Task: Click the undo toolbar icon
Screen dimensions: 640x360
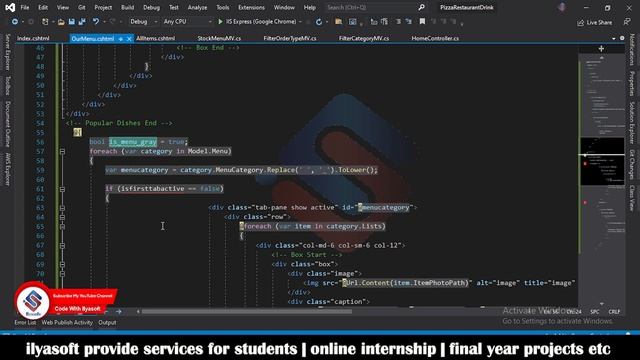Action: tap(96, 22)
